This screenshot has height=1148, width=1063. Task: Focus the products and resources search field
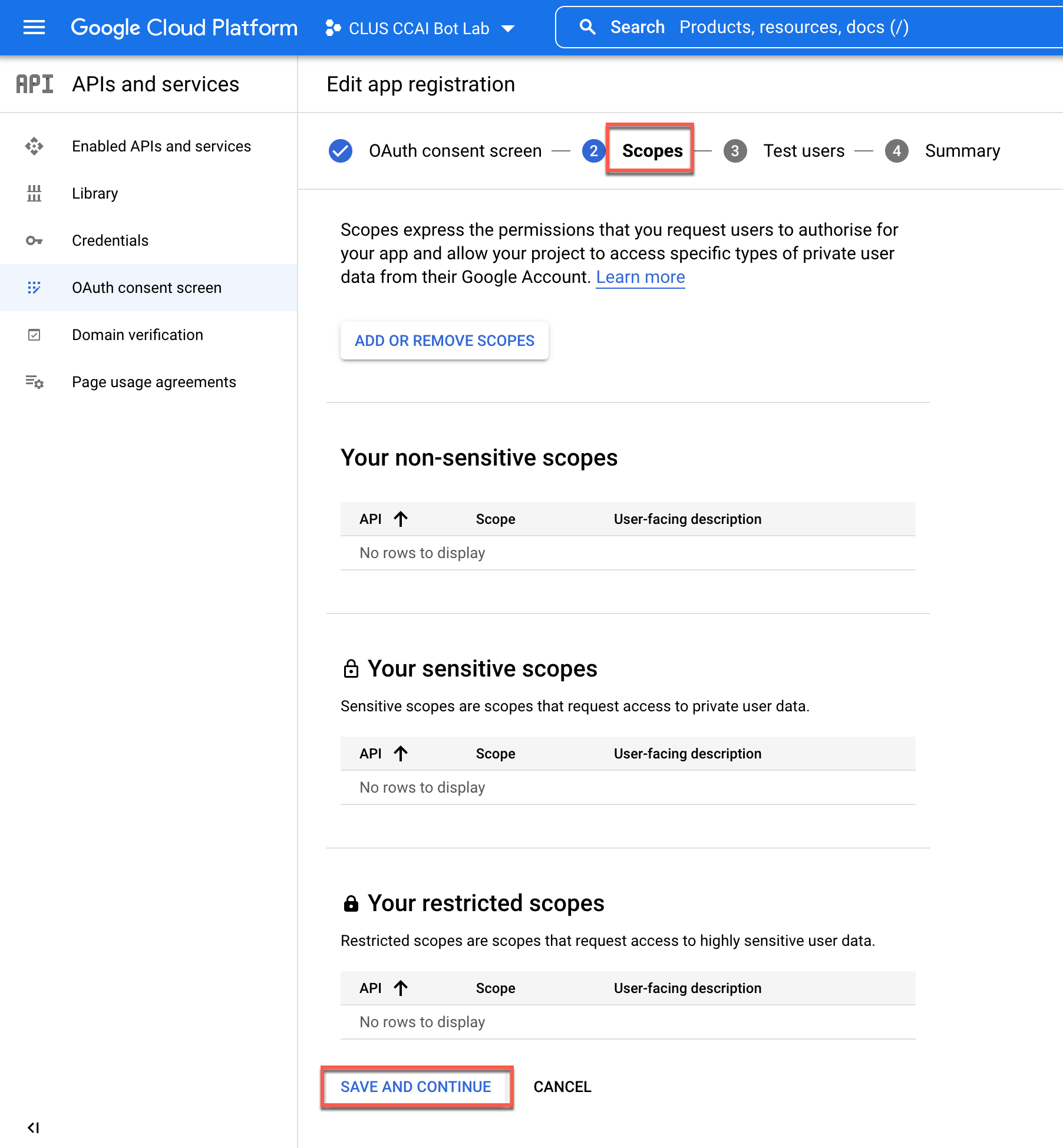808,27
